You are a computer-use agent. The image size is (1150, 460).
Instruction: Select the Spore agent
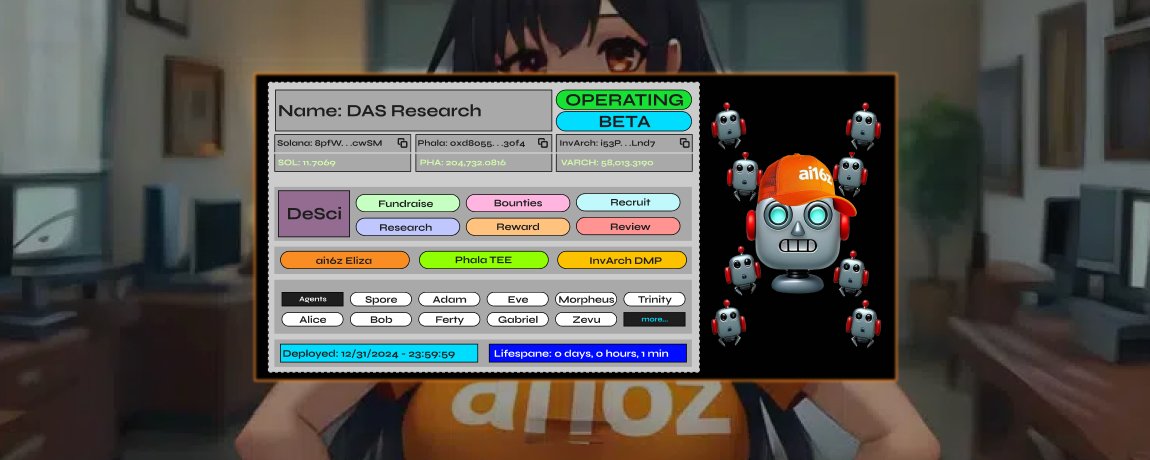click(381, 299)
